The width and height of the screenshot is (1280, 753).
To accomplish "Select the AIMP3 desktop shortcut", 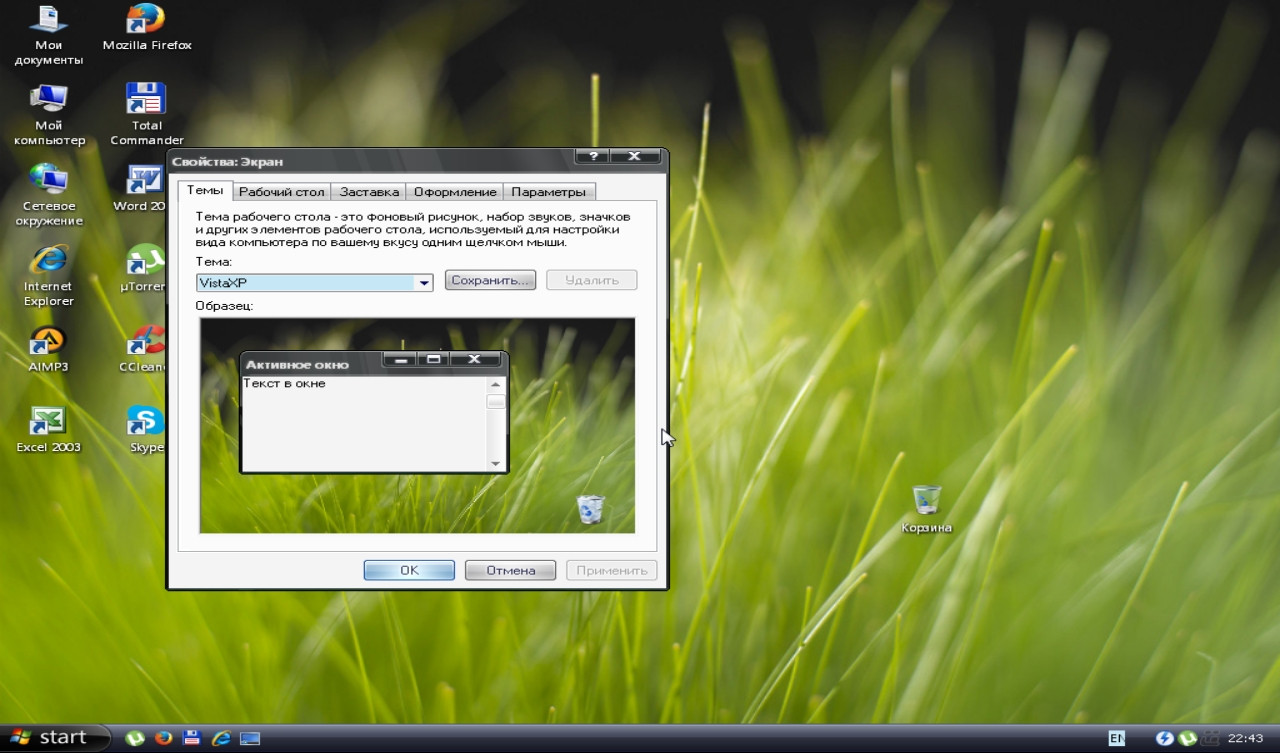I will 48,342.
